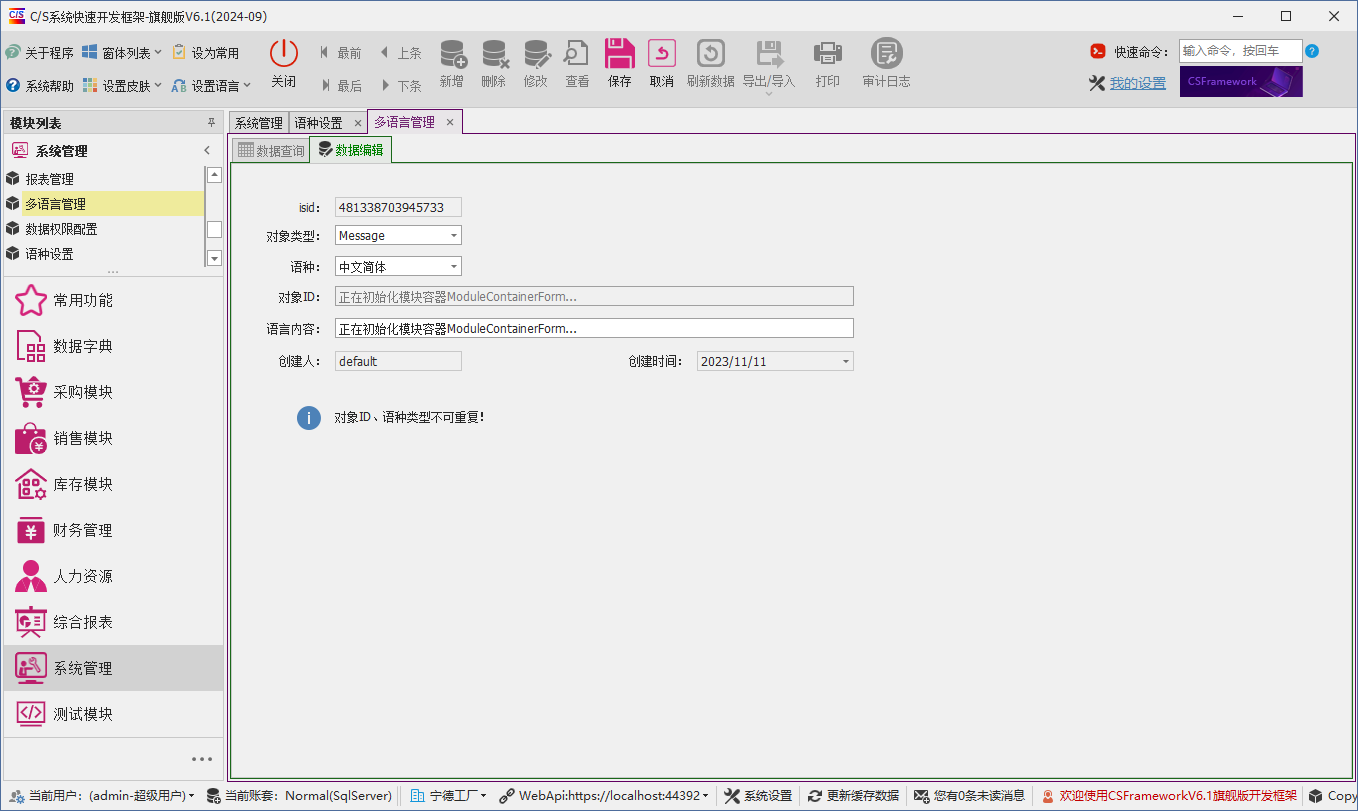The width and height of the screenshot is (1358, 811).
Task: Click the 打印 printer icon
Action: (x=828, y=54)
